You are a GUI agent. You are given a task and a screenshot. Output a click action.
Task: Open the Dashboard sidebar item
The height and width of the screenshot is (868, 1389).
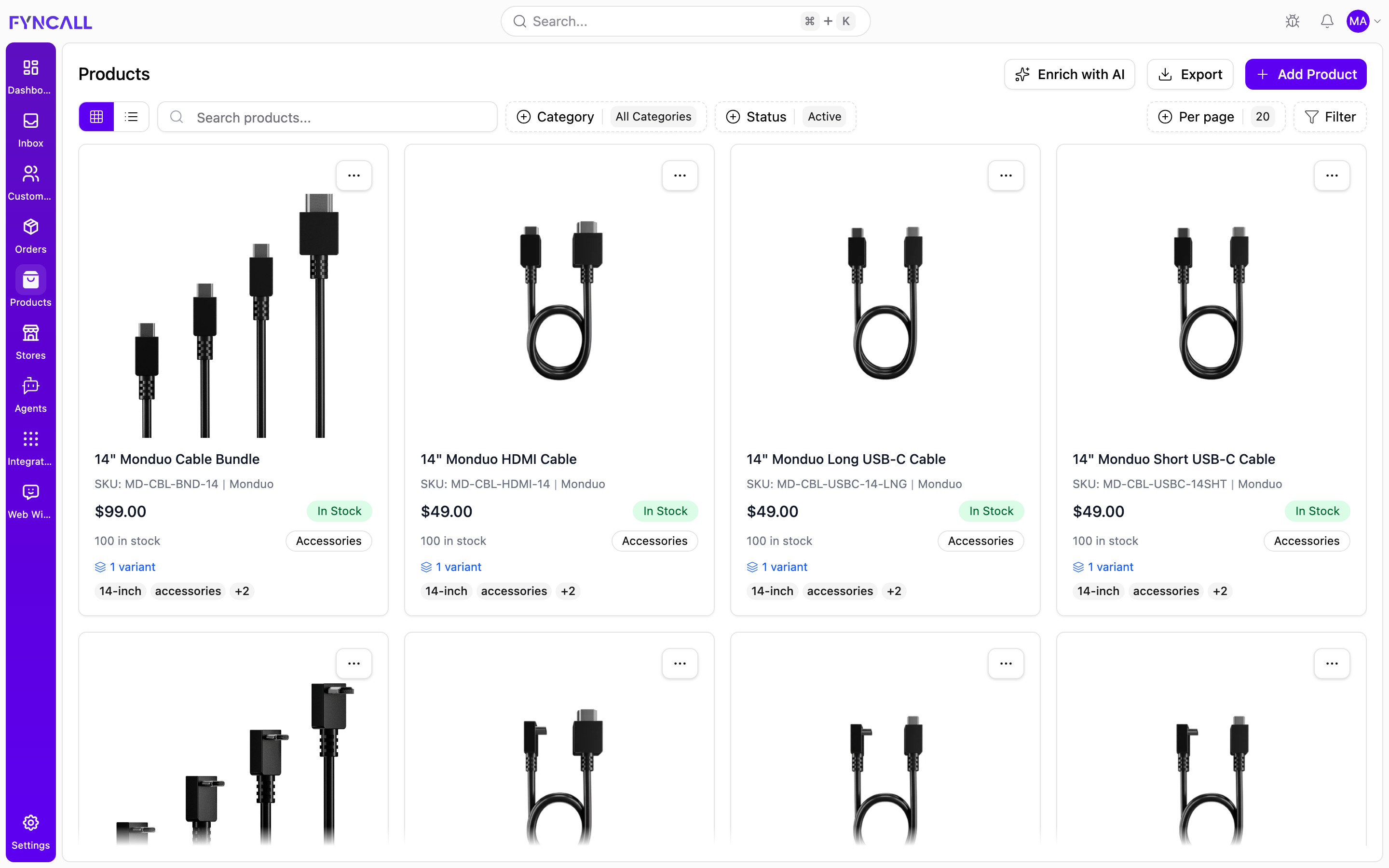tap(30, 77)
